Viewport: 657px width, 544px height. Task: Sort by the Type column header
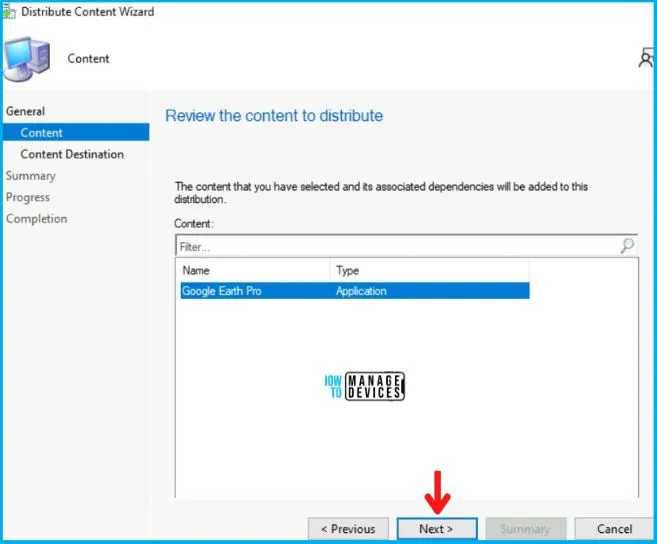point(430,270)
